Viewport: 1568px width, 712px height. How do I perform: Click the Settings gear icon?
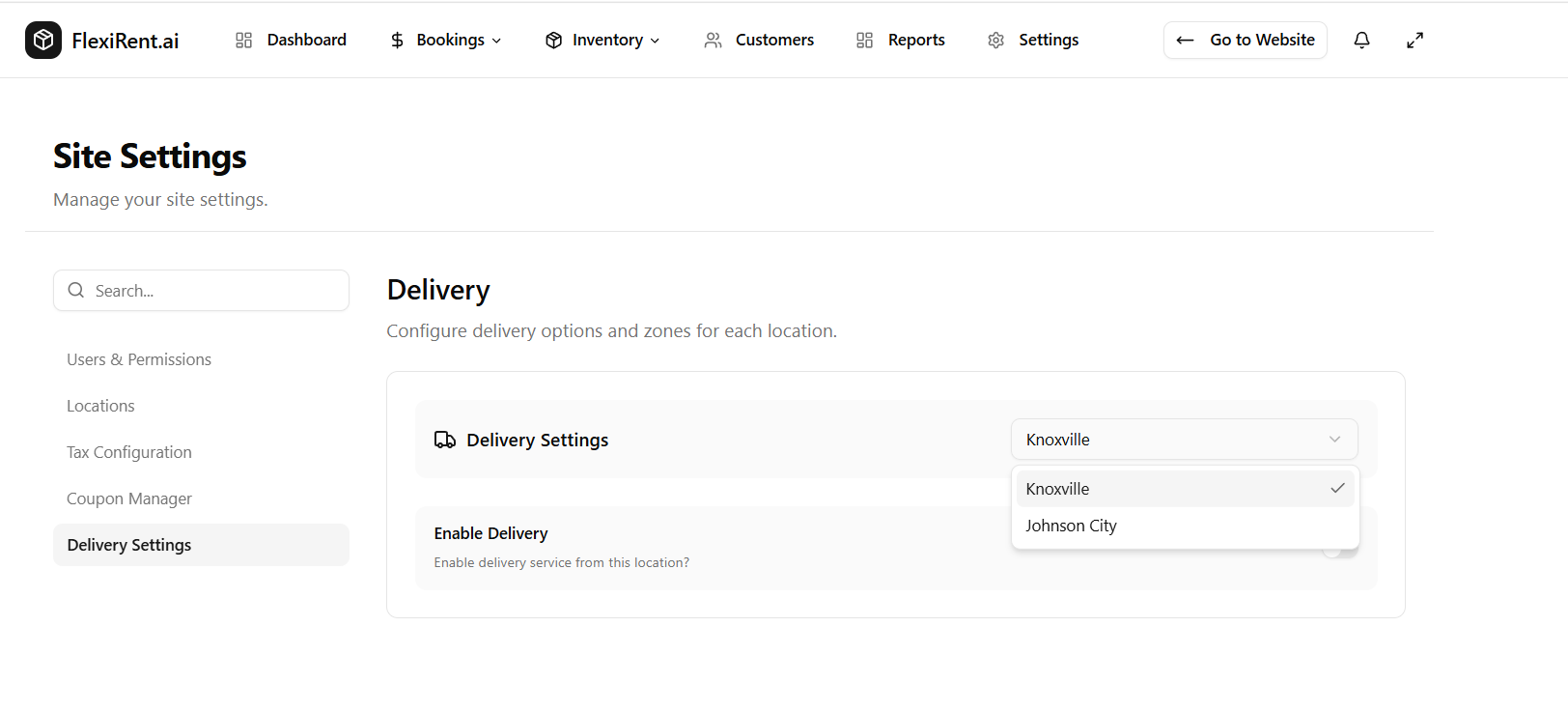coord(996,40)
